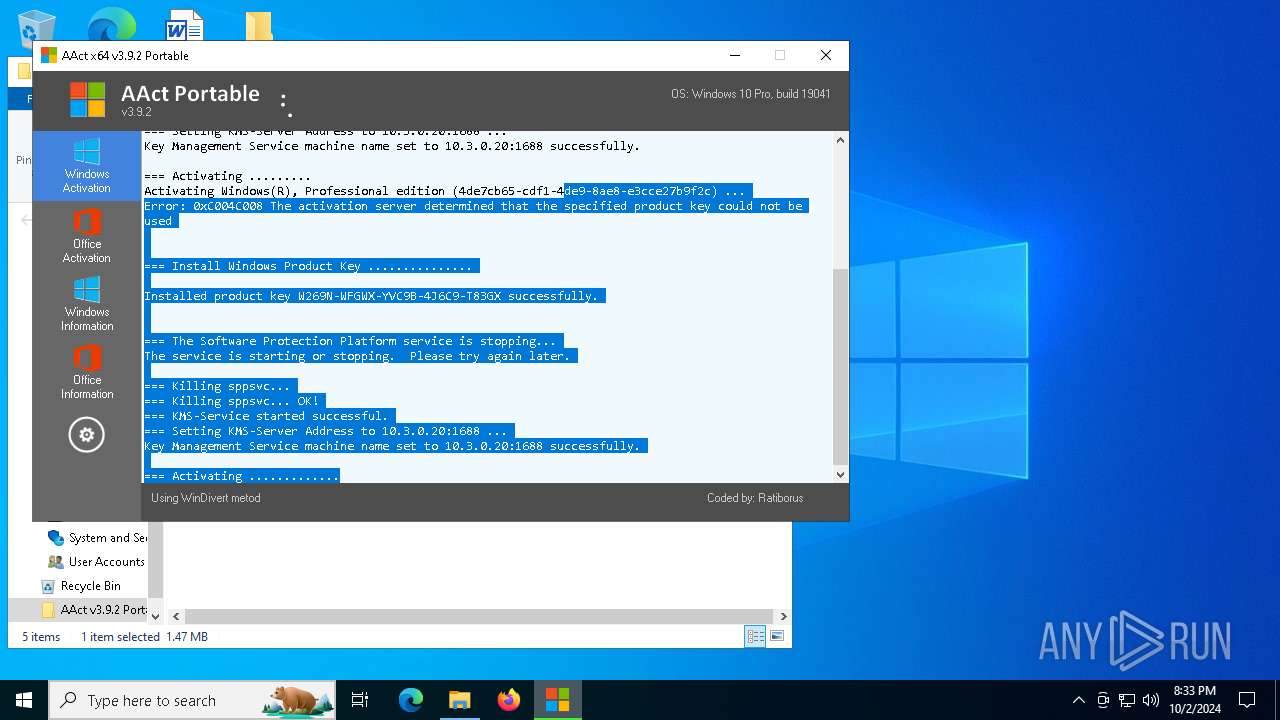Switch to AAct taskbar icon
The image size is (1280, 720).
coord(557,700)
